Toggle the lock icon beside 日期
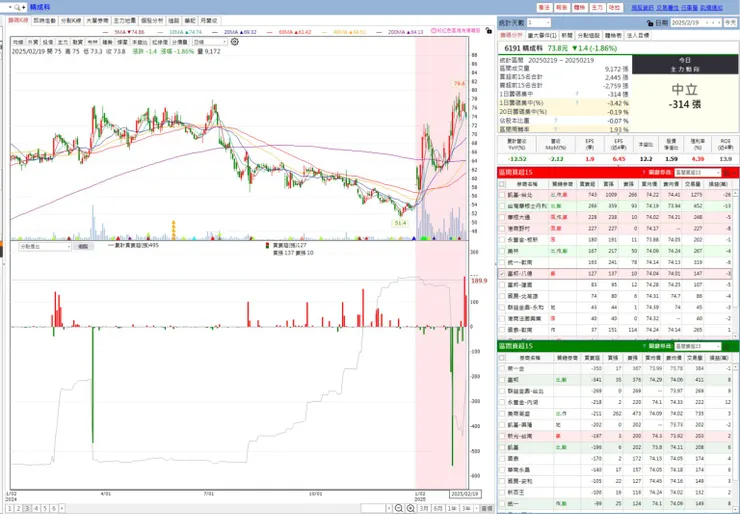 click(650, 23)
